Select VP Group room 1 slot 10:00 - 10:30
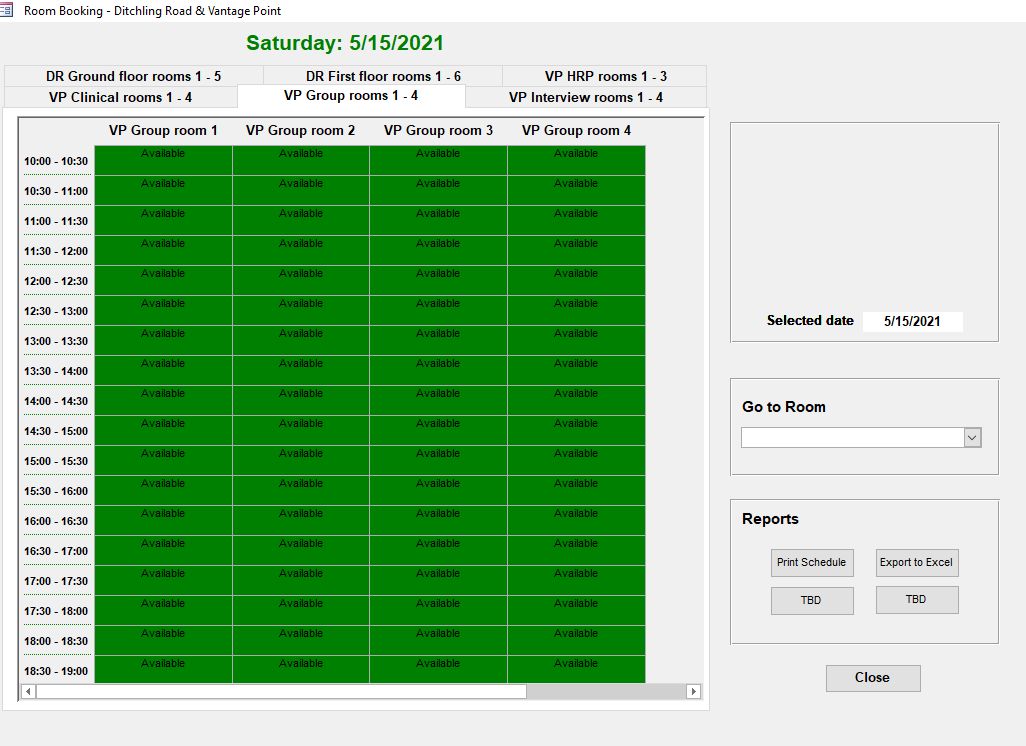 tap(163, 160)
